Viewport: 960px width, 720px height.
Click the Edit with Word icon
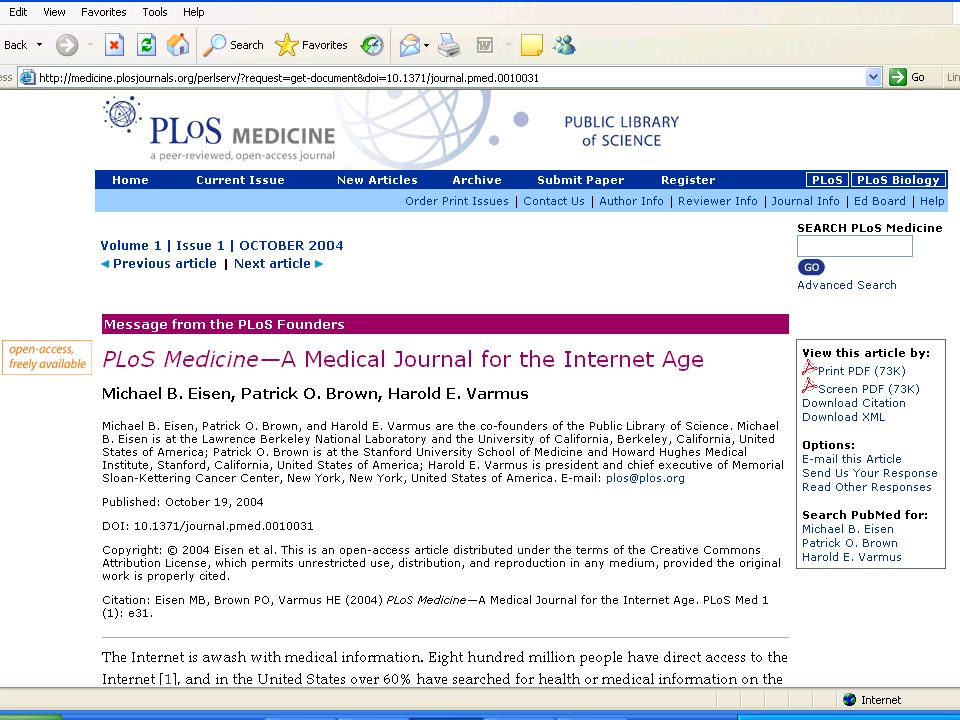pos(484,45)
